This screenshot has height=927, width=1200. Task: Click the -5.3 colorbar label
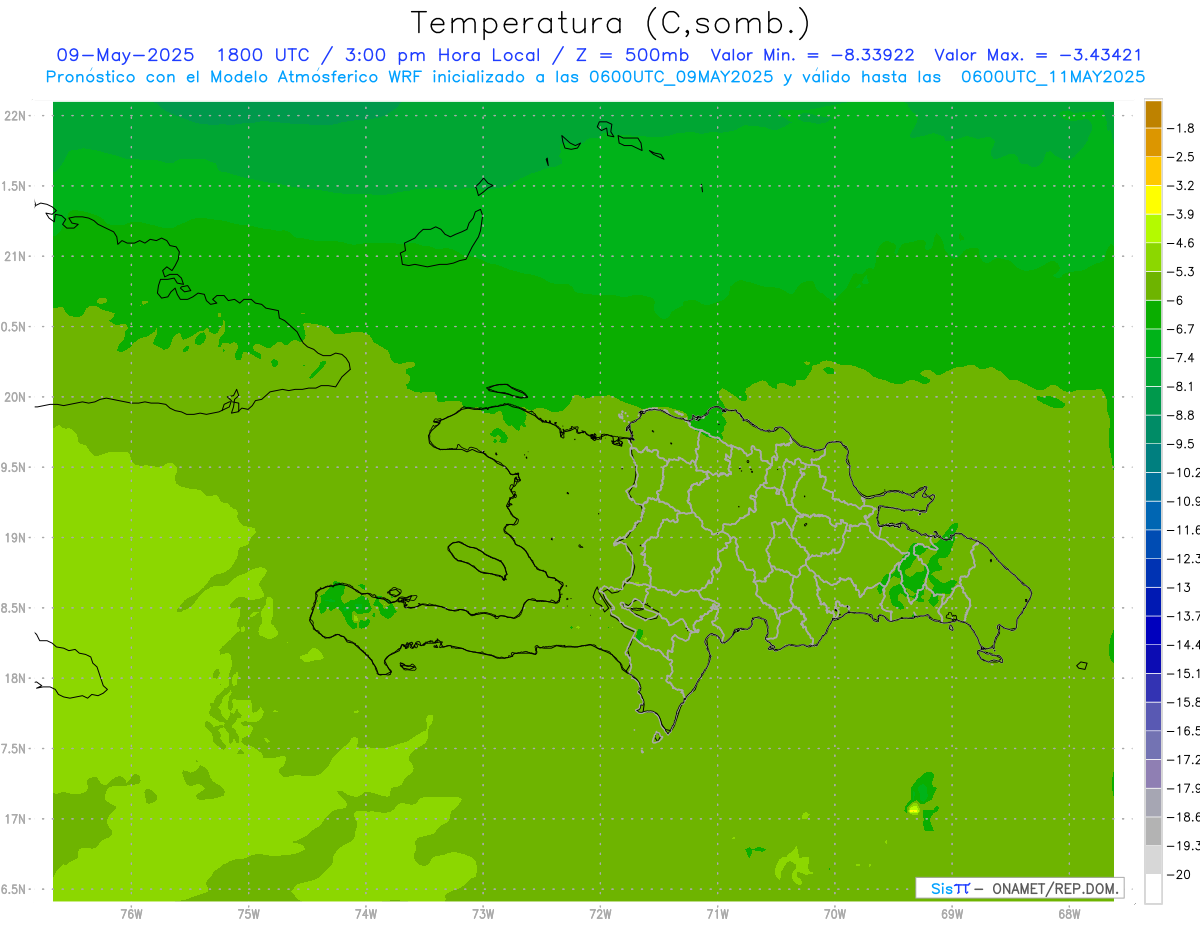point(1180,271)
